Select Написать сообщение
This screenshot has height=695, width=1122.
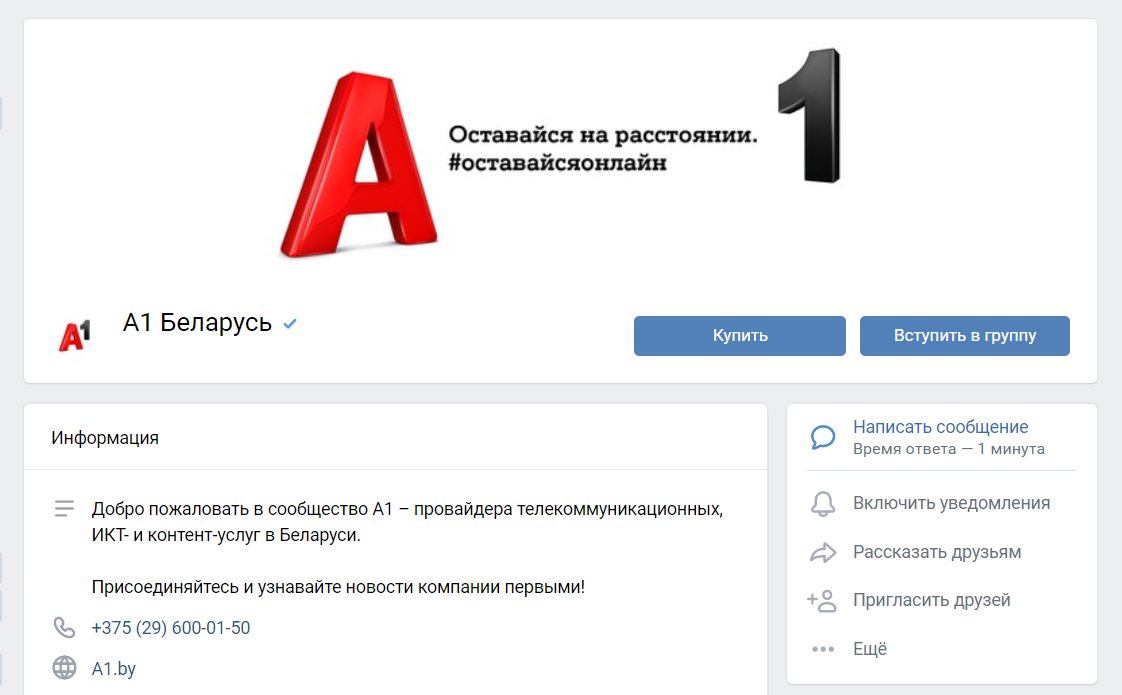[x=940, y=427]
